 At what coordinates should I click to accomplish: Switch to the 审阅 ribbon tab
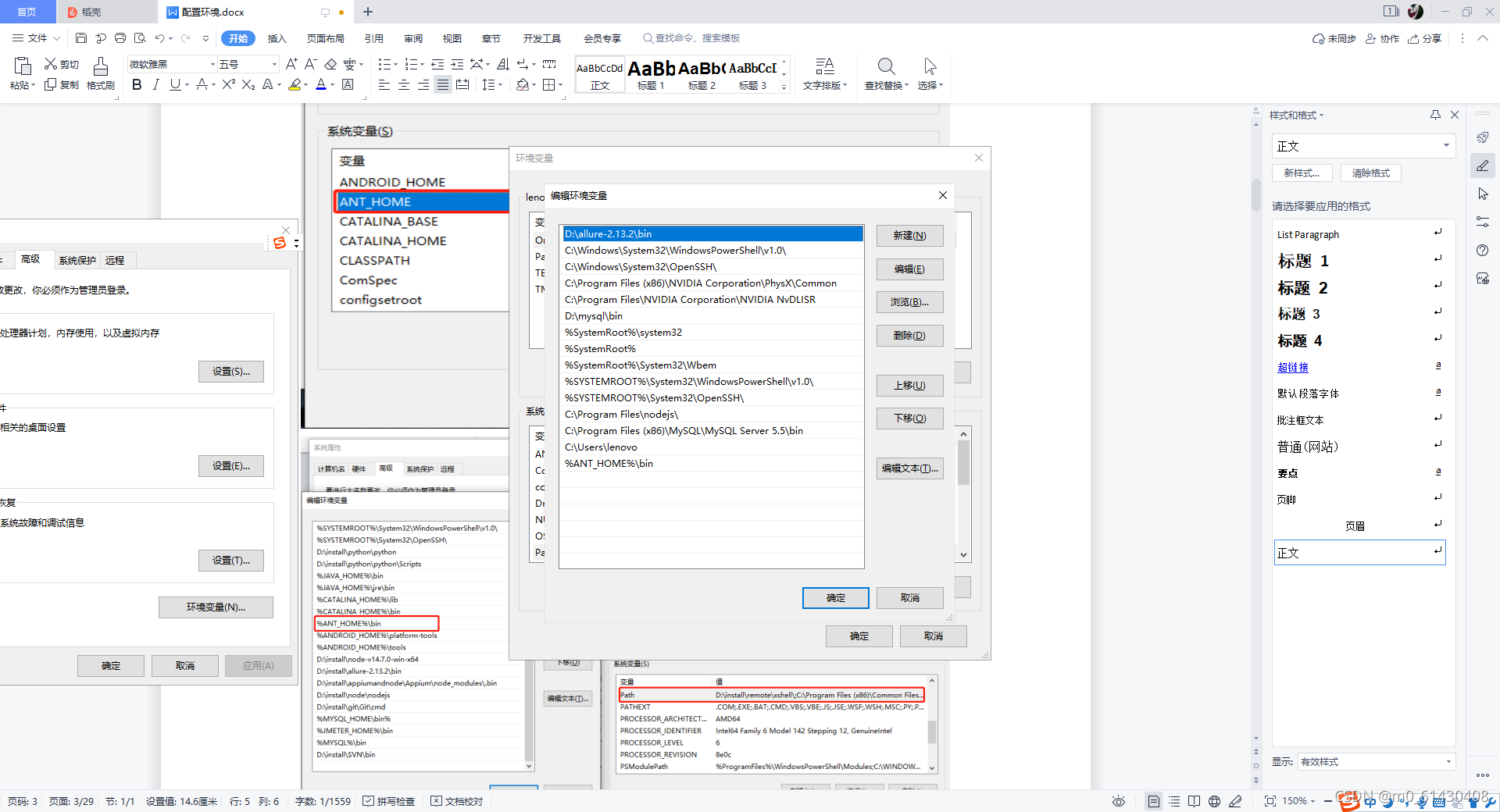pos(413,38)
